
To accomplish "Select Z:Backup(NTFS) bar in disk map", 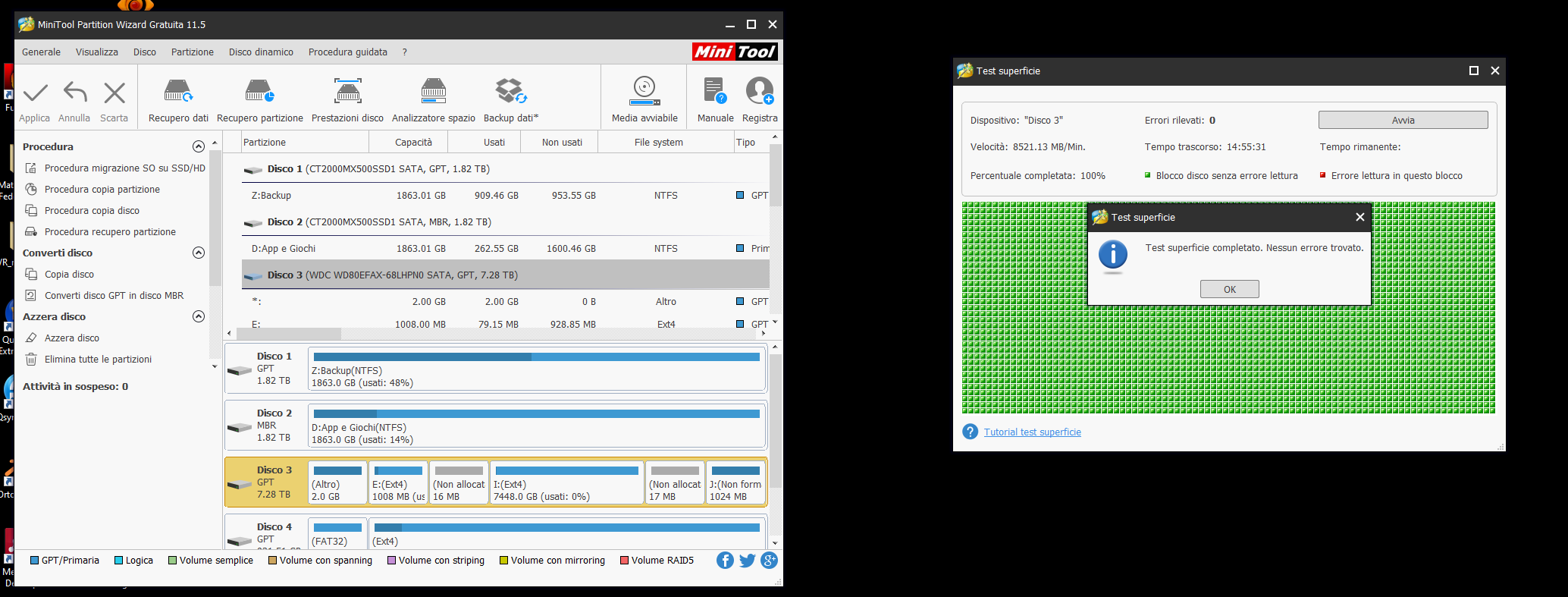I will pos(537,369).
